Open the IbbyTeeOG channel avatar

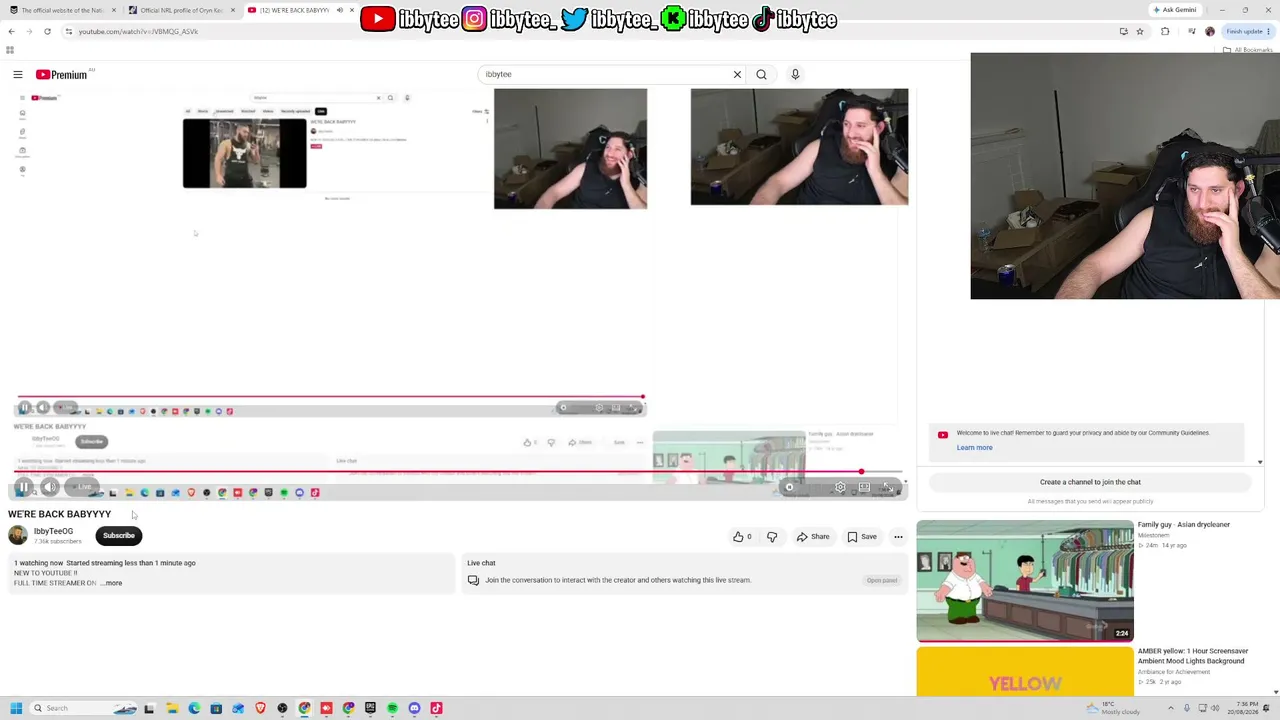click(x=18, y=536)
